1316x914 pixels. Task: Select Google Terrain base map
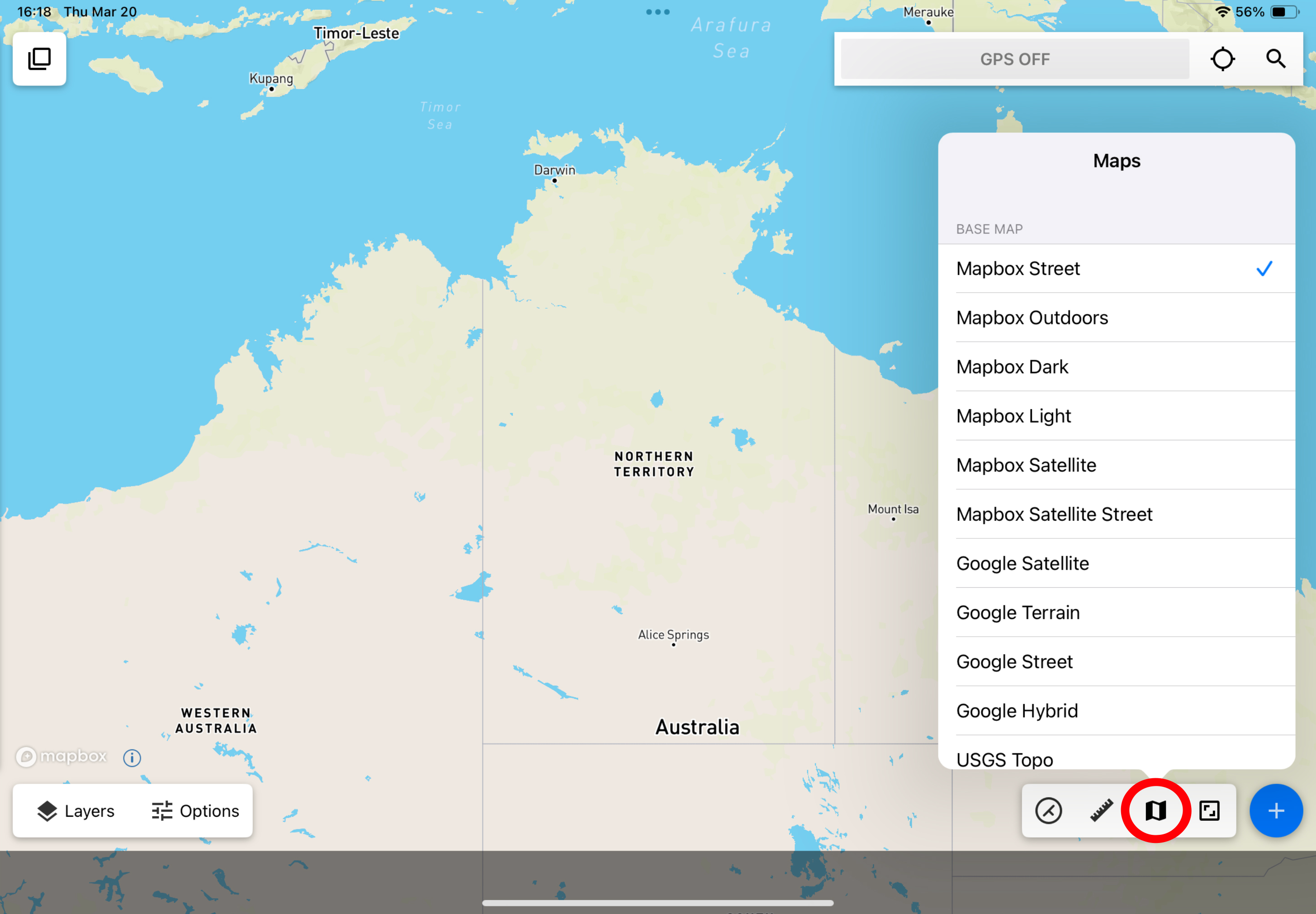pyautogui.click(x=1116, y=613)
